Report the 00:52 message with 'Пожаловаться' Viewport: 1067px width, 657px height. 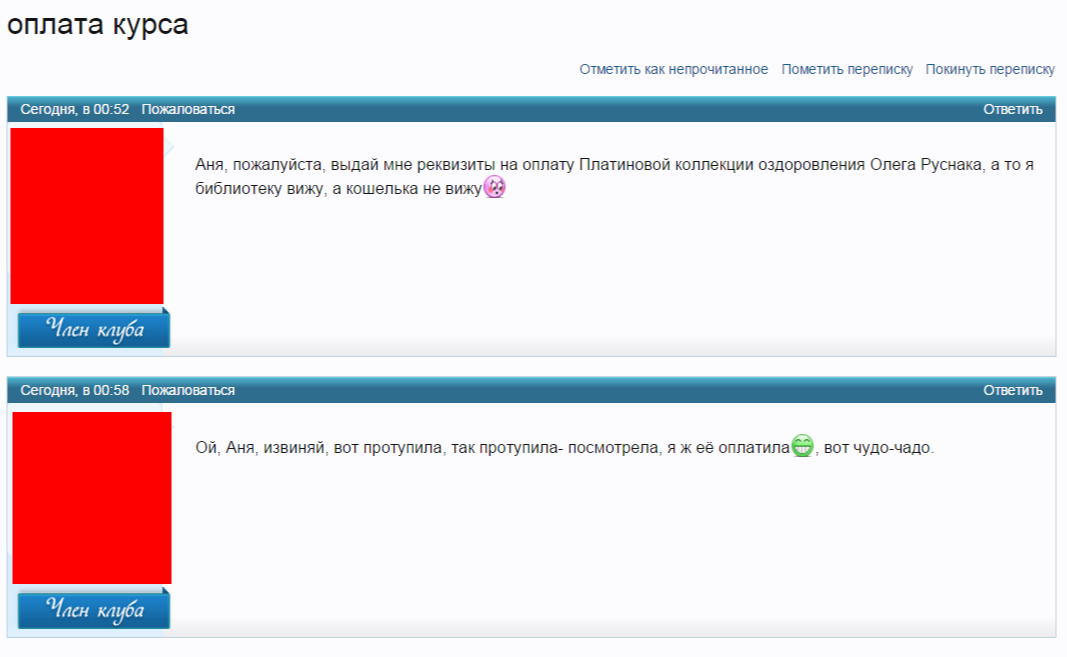[x=188, y=109]
